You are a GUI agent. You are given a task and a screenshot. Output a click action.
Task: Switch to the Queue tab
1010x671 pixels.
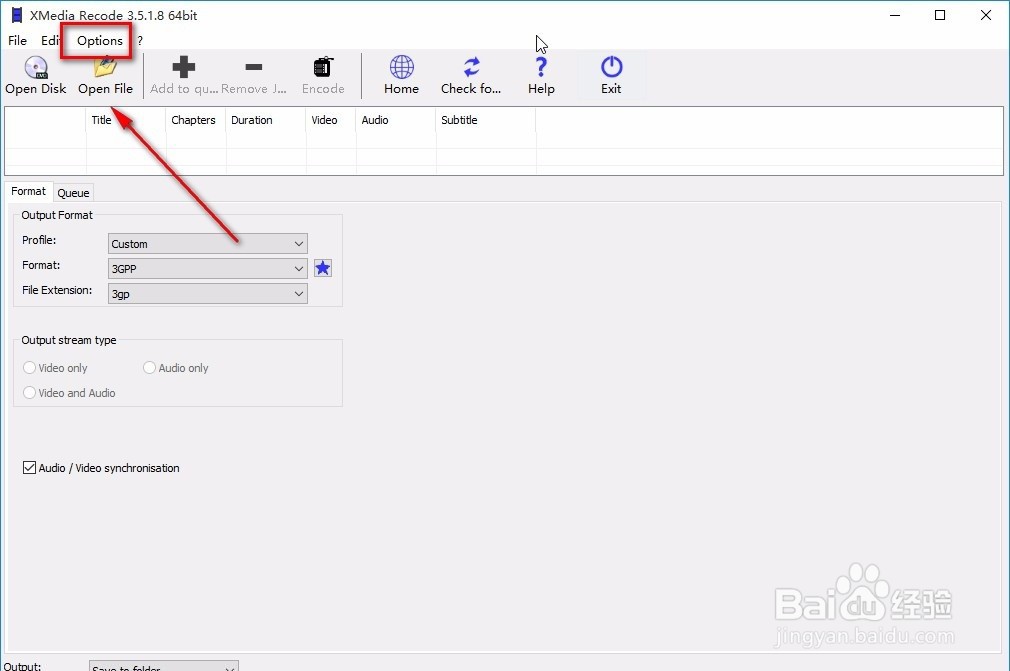coord(73,193)
